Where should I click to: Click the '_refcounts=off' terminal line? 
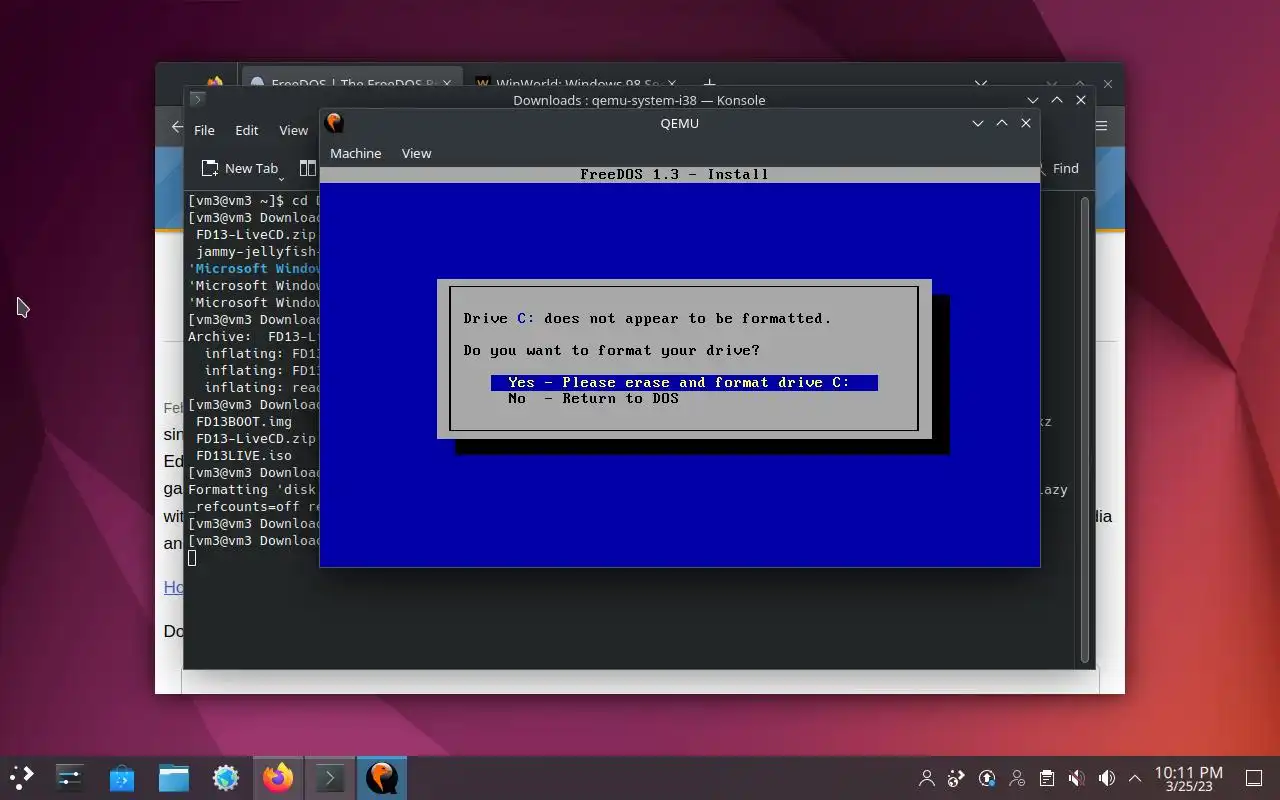pos(253,506)
